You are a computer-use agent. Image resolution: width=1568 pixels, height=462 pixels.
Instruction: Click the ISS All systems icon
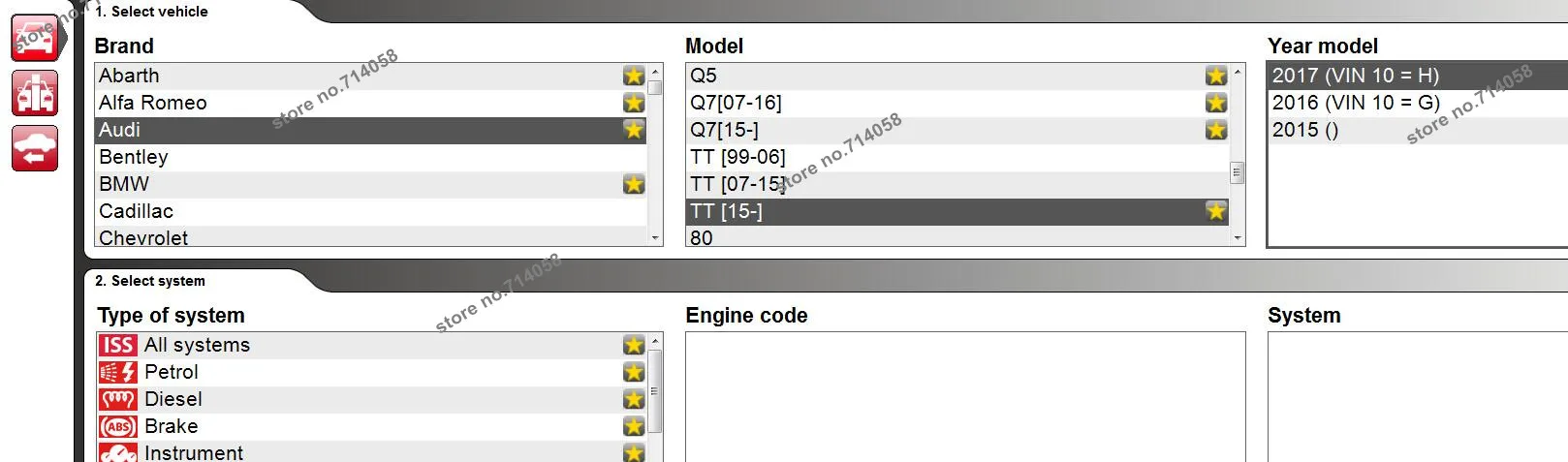tap(118, 345)
